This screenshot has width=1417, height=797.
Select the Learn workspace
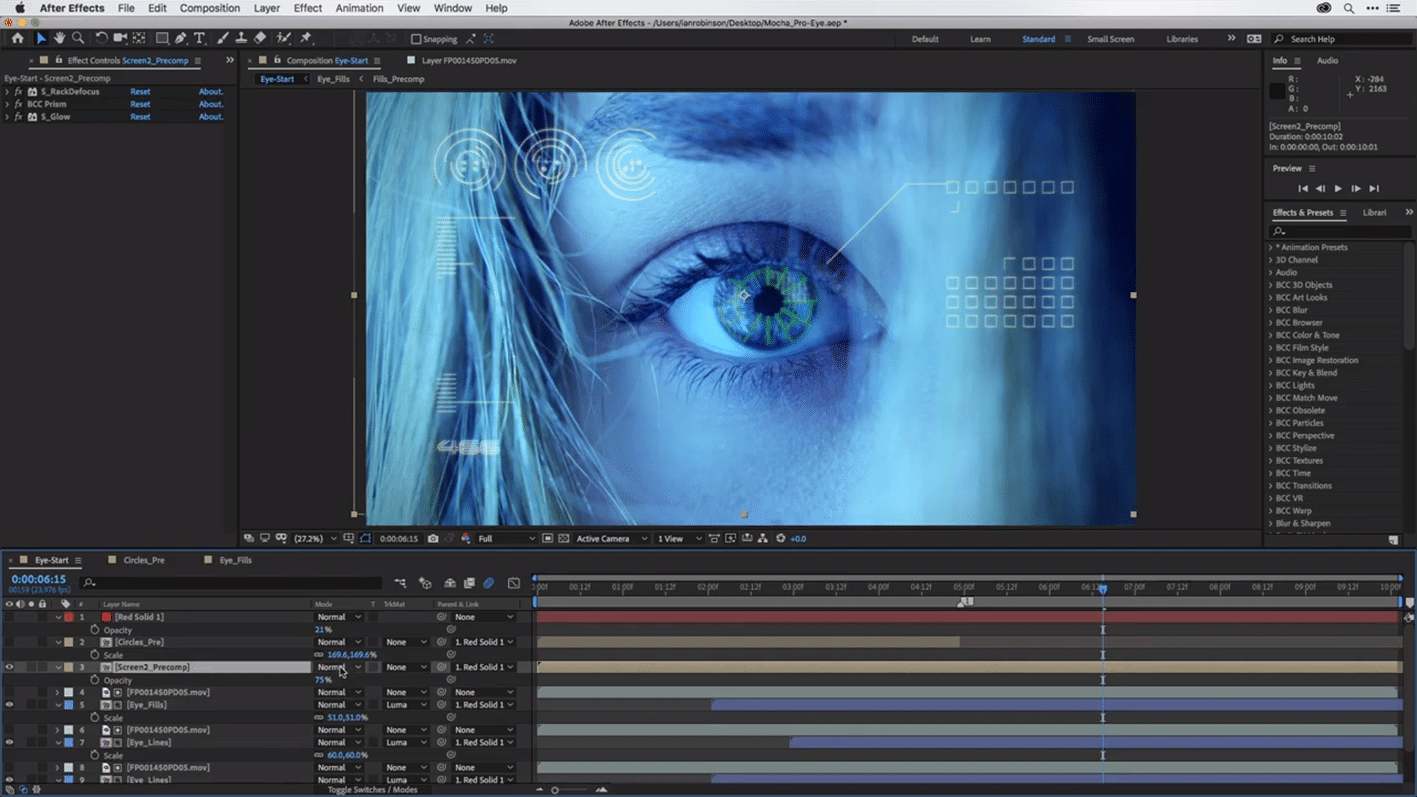(980, 39)
